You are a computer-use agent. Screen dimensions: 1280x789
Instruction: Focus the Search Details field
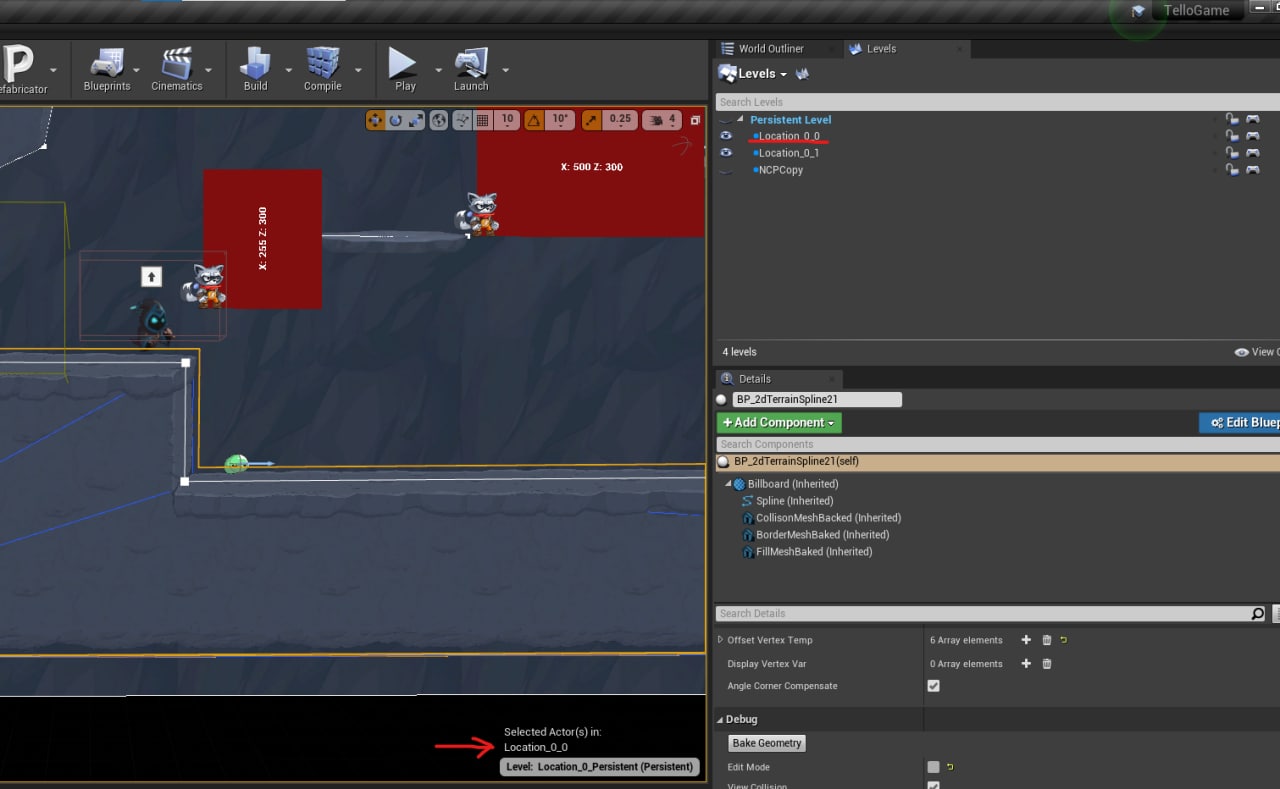(x=991, y=614)
